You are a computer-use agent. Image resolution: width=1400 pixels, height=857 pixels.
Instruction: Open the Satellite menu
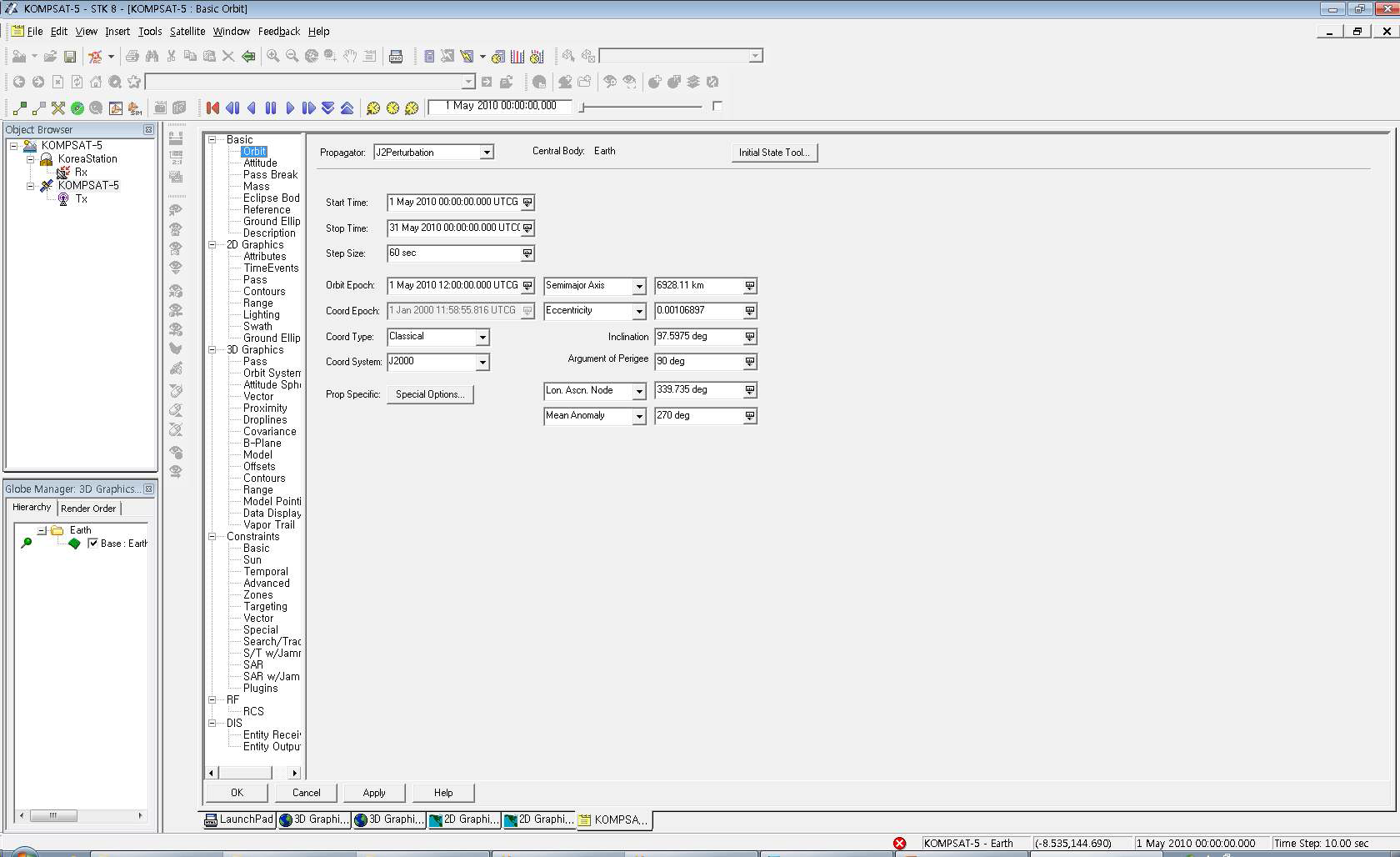coord(187,32)
